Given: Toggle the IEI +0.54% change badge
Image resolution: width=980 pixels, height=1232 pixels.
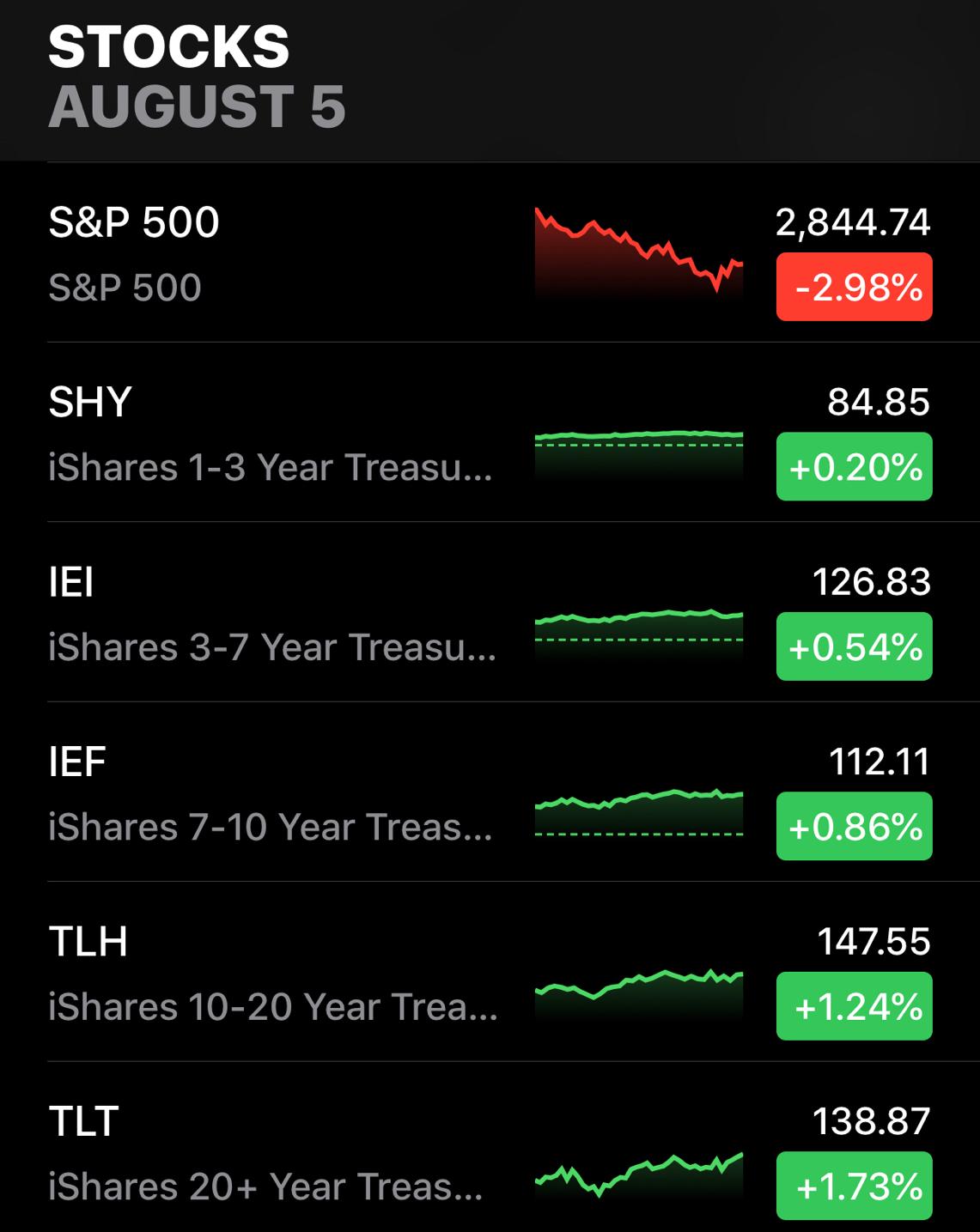Looking at the screenshot, I should [854, 646].
